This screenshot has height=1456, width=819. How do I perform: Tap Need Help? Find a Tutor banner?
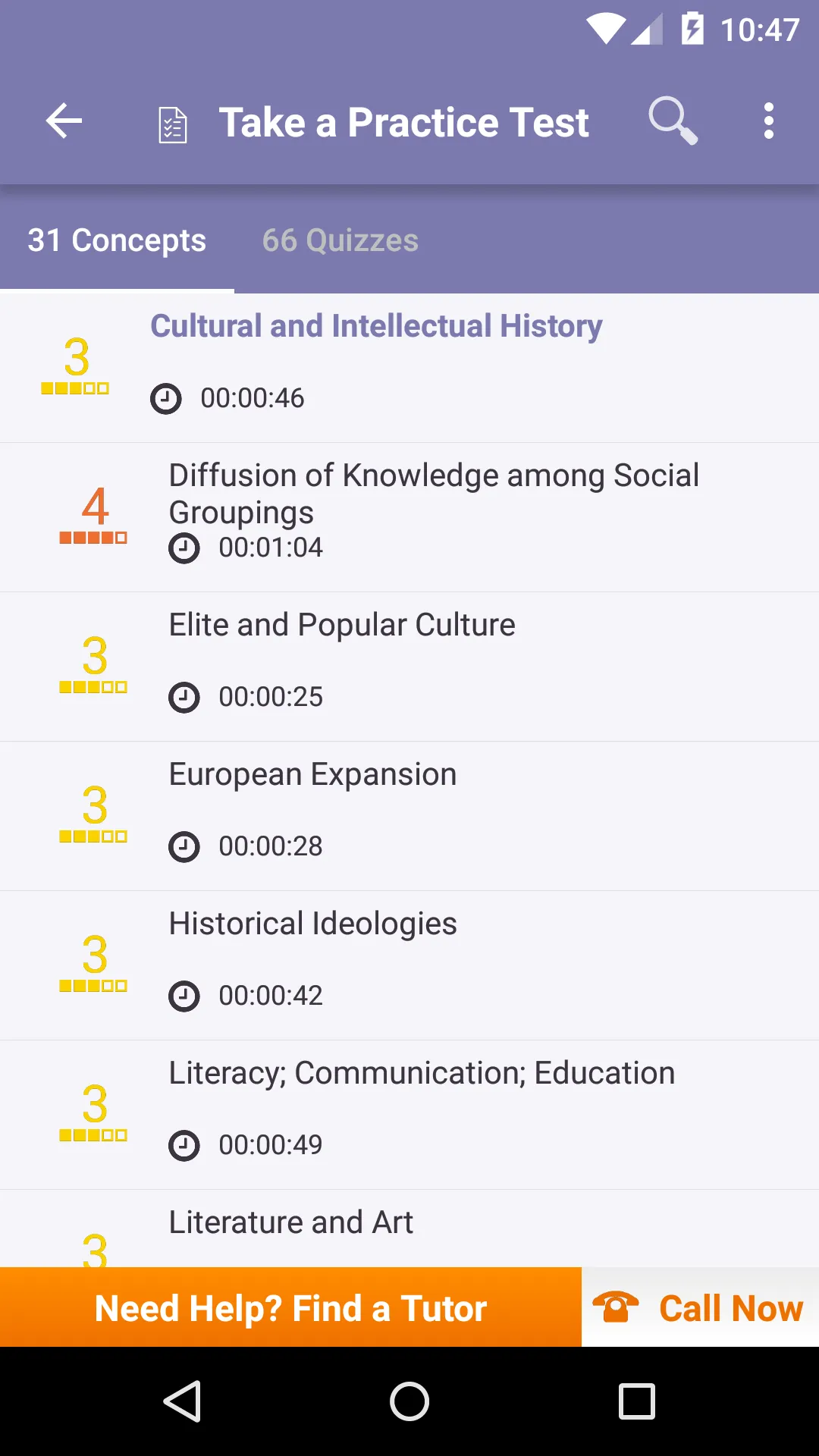click(x=290, y=1307)
